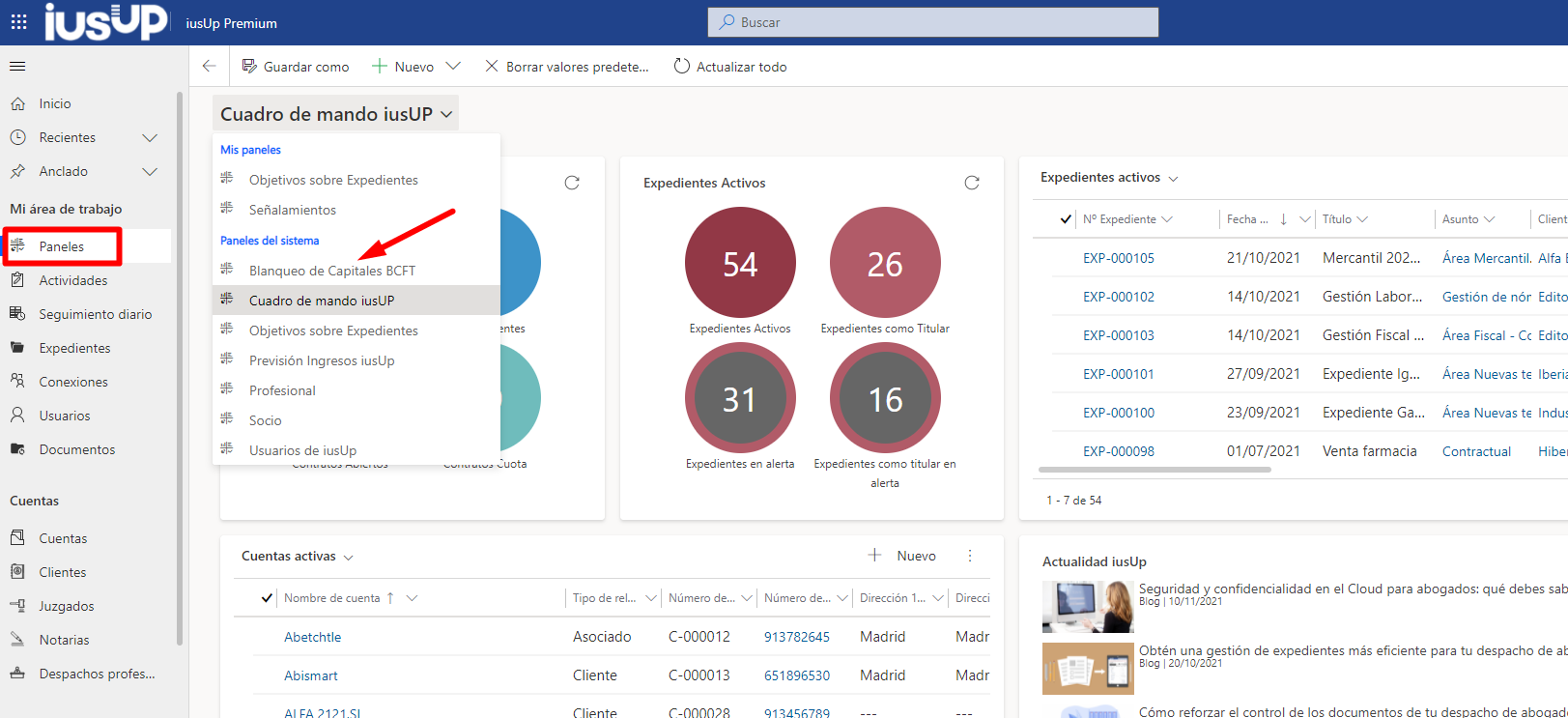Screen dimensions: 1568x718
Task: Click the back arrow button
Action: (209, 67)
